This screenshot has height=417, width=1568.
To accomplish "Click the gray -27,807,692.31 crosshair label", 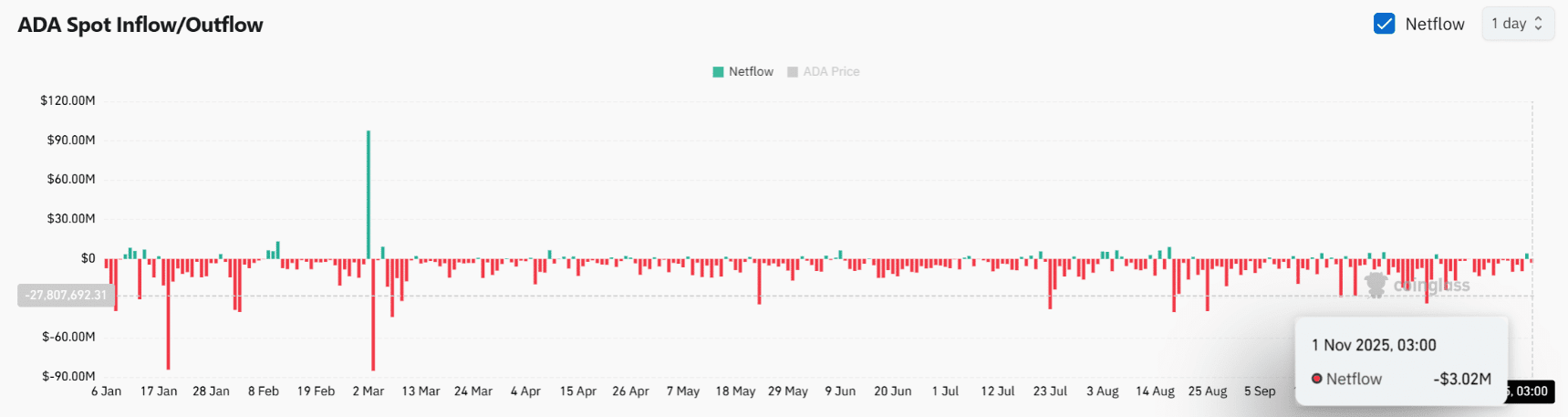I will click(66, 295).
